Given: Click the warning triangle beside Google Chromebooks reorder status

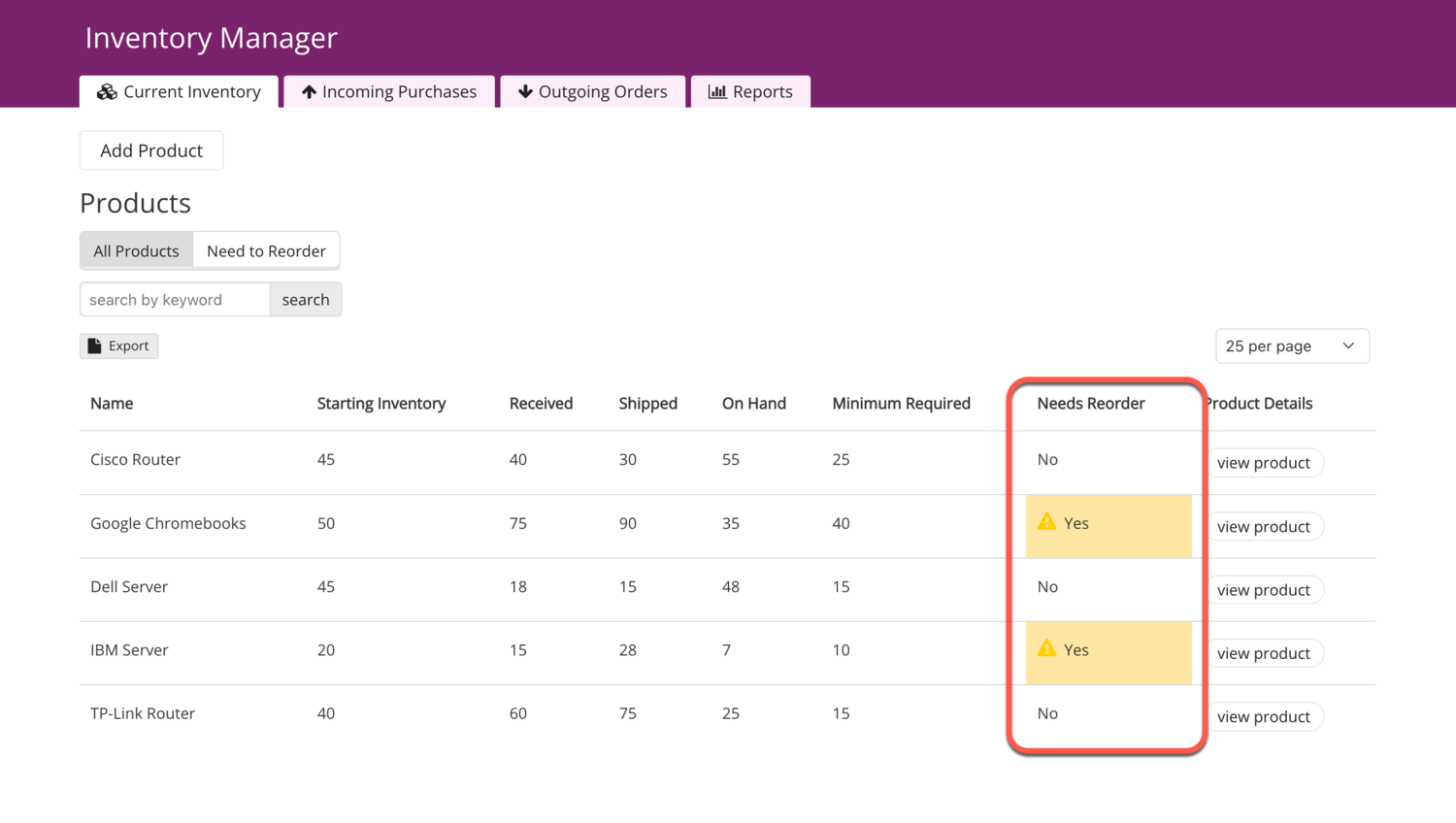Looking at the screenshot, I should (1046, 521).
